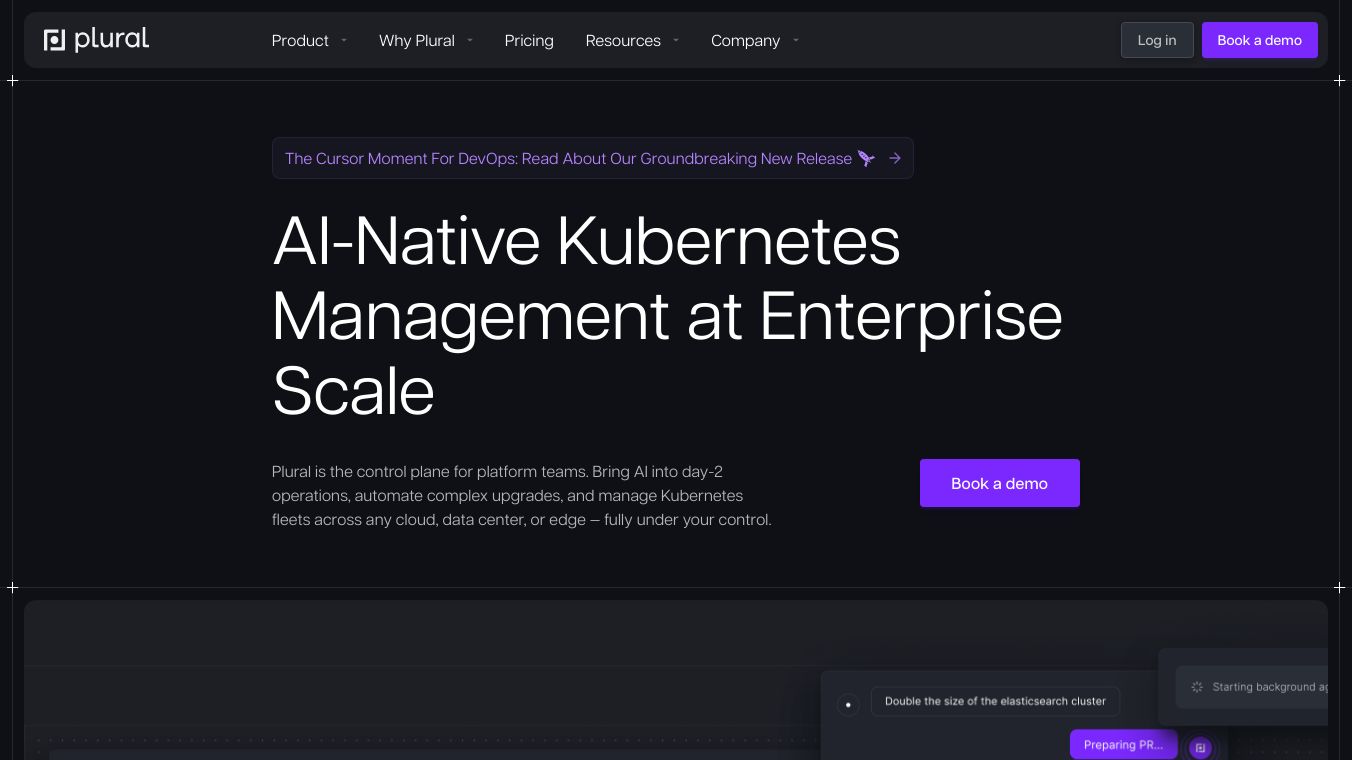Click the dot icon beside the elasticsearch prompt
This screenshot has width=1352, height=760.
point(848,705)
